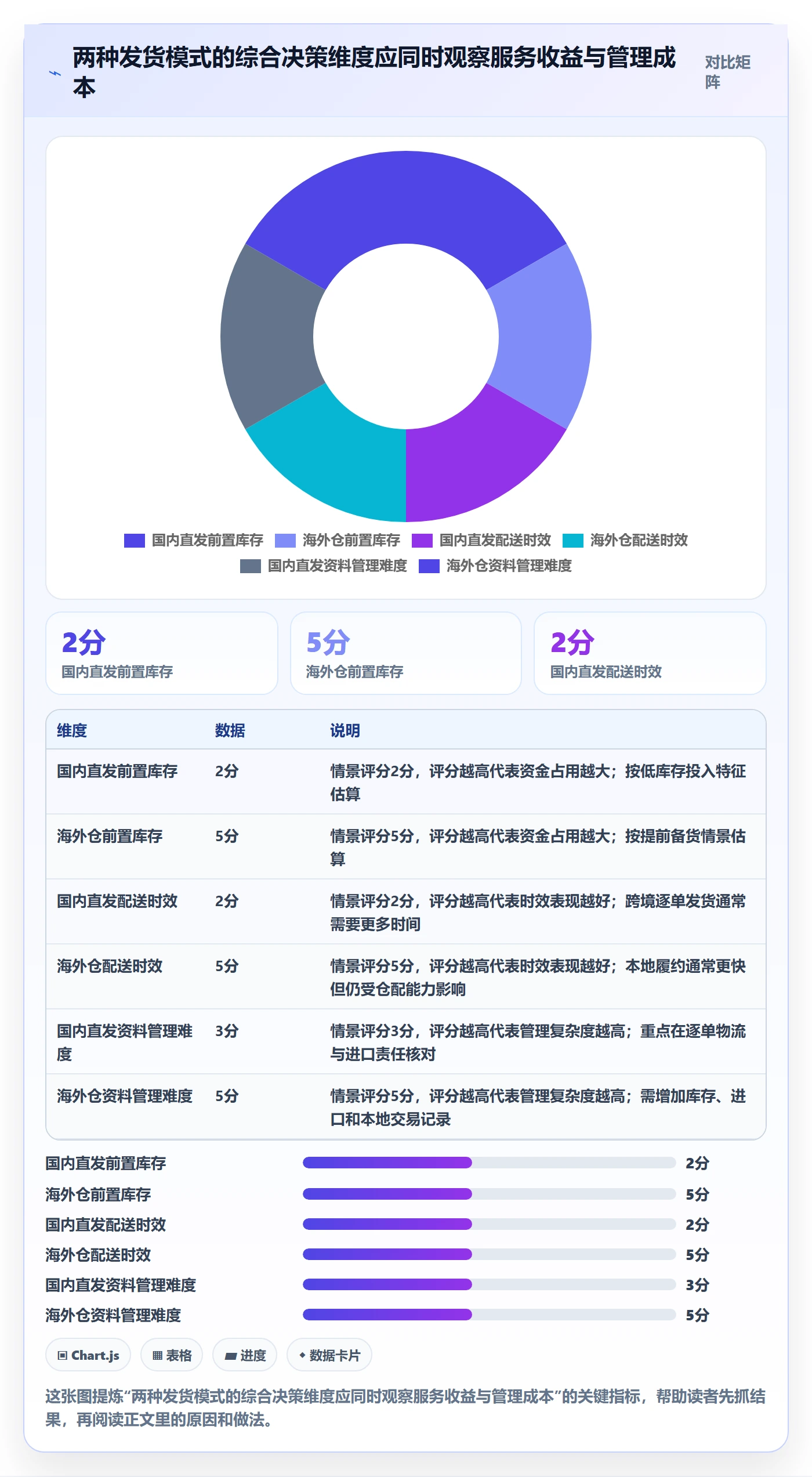812x1477 pixels.
Task: Select table row cell 国内直发配送时效
Action: (x=117, y=901)
